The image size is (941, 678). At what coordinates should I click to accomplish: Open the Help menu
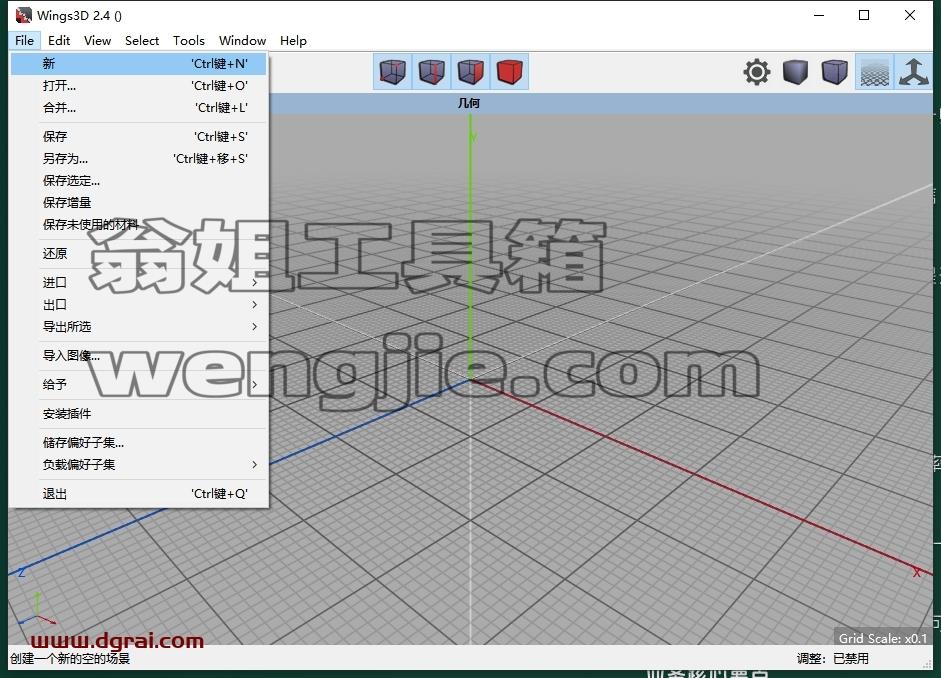pyautogui.click(x=293, y=41)
